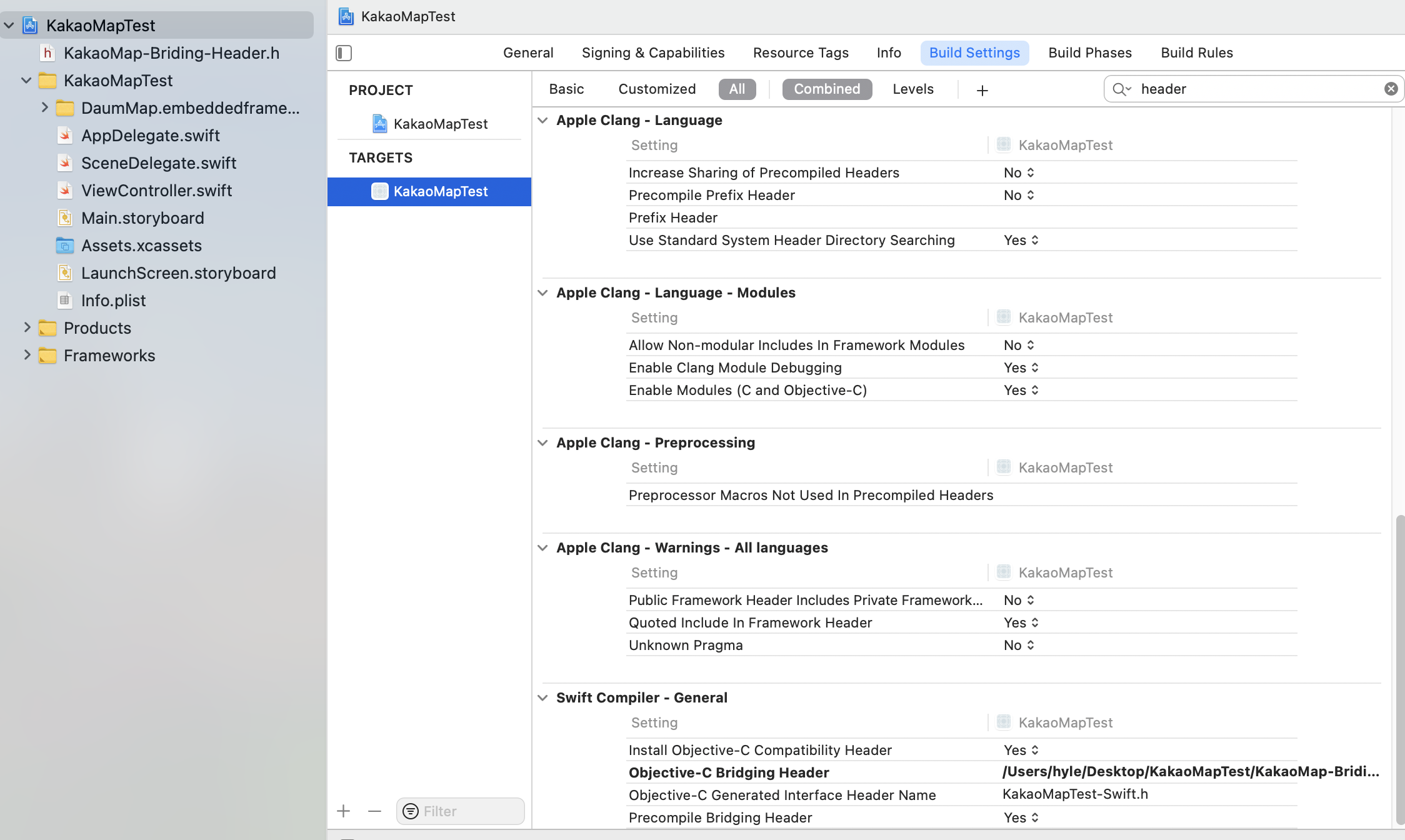Collapse the KakaoMapTest project root in navigator
The height and width of the screenshot is (840, 1405).
[x=9, y=26]
